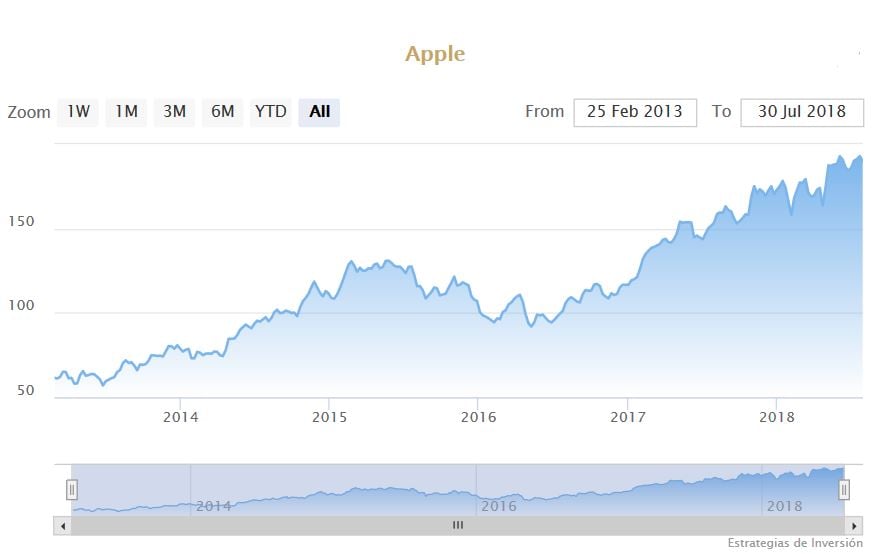Select the All zoom button
The image size is (875, 554).
(319, 111)
